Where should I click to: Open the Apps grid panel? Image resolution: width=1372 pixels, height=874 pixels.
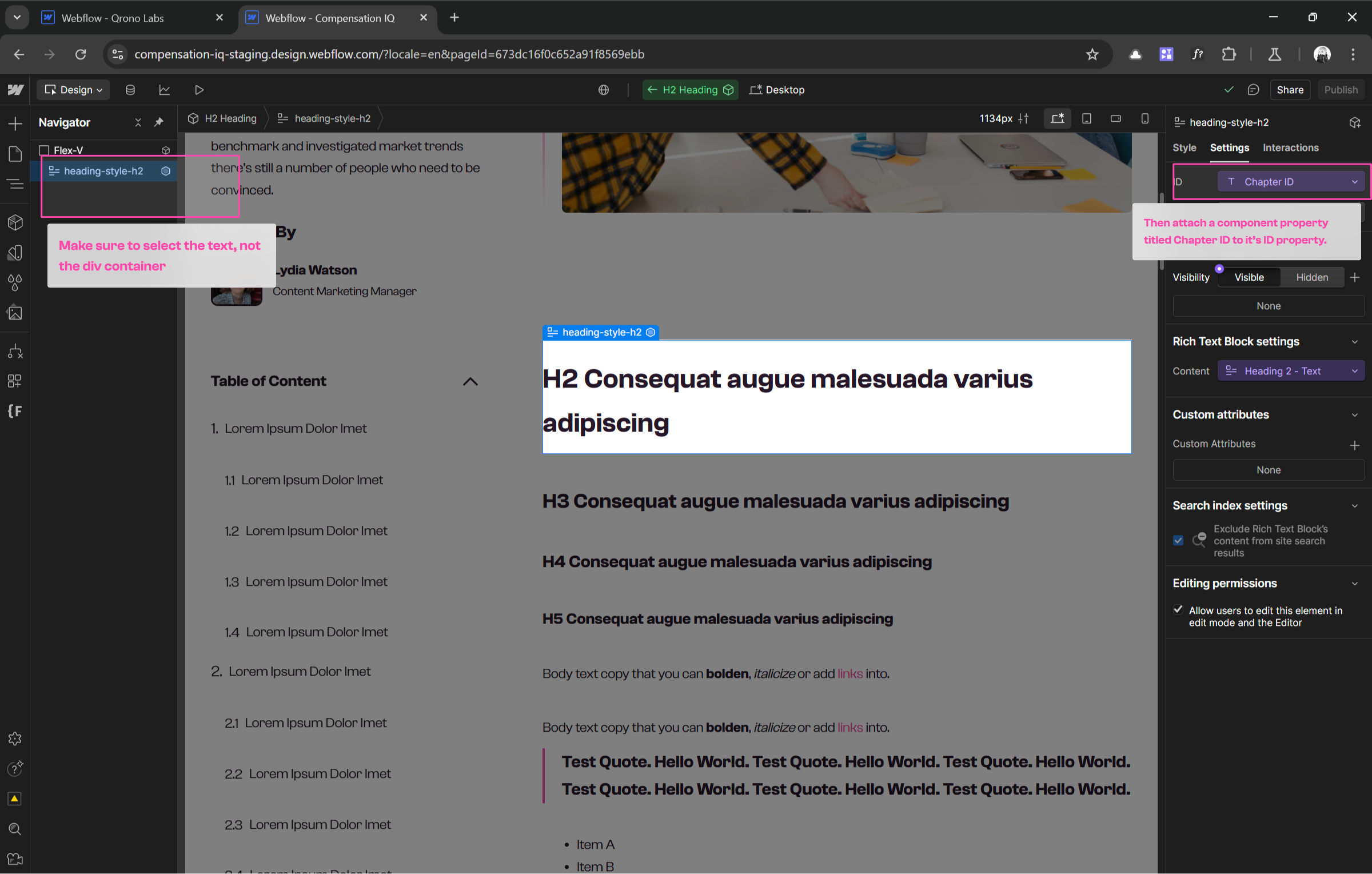pyautogui.click(x=15, y=381)
